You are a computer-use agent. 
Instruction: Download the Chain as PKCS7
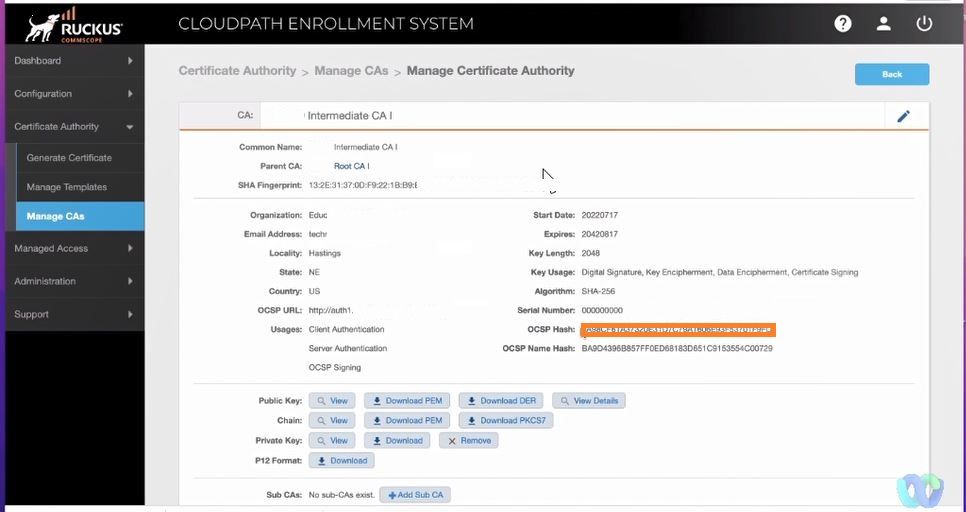tap(506, 421)
